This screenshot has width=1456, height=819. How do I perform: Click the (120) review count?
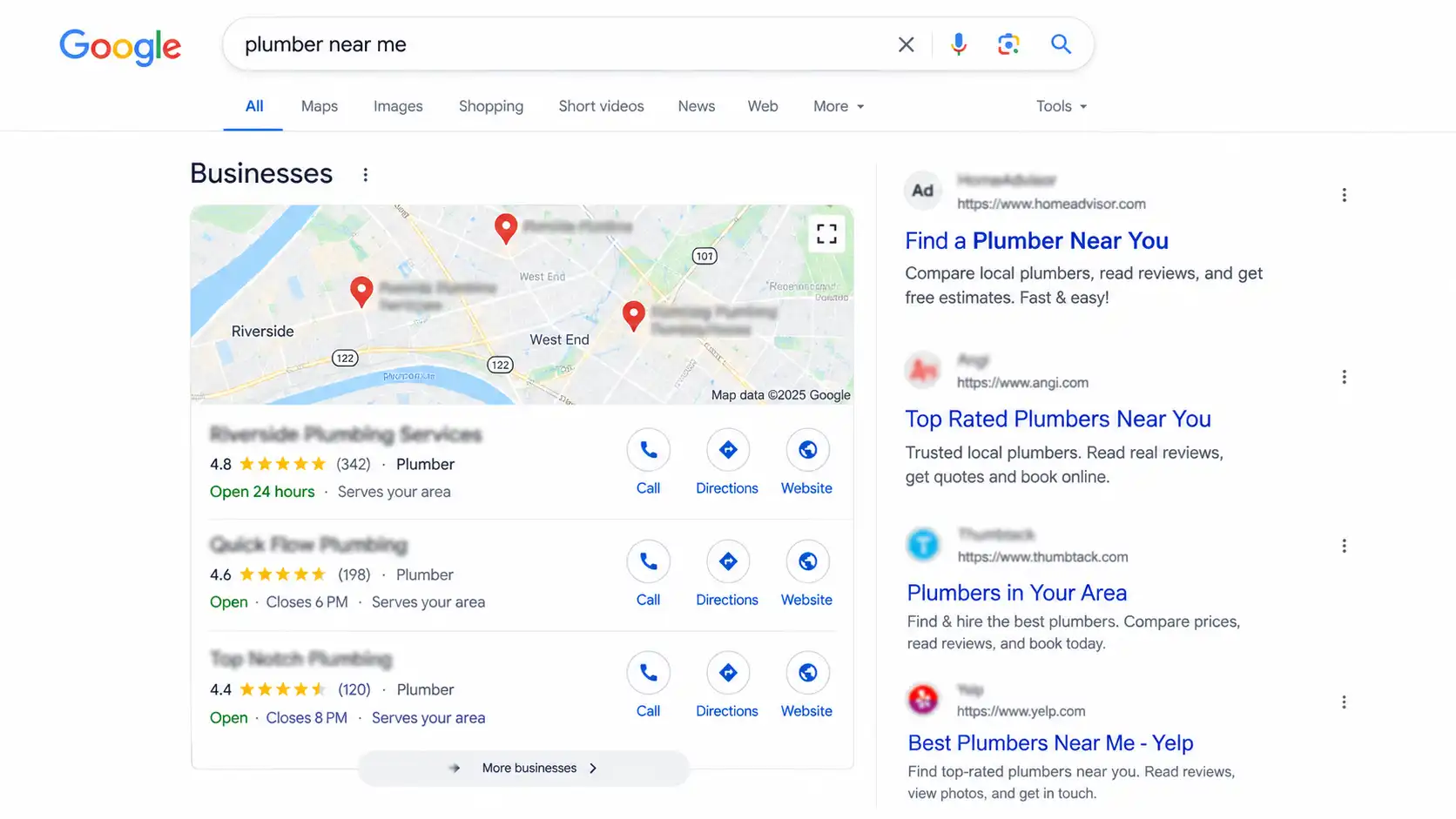tap(354, 690)
